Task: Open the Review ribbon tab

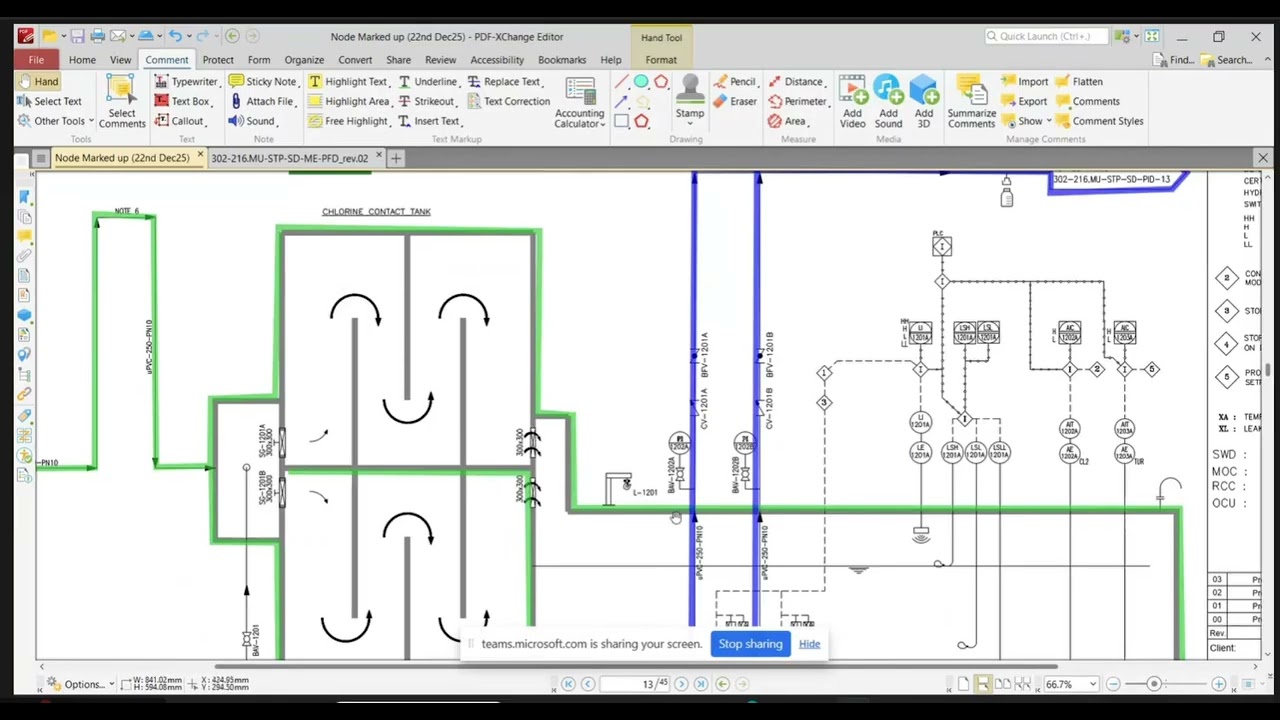Action: pos(440,60)
